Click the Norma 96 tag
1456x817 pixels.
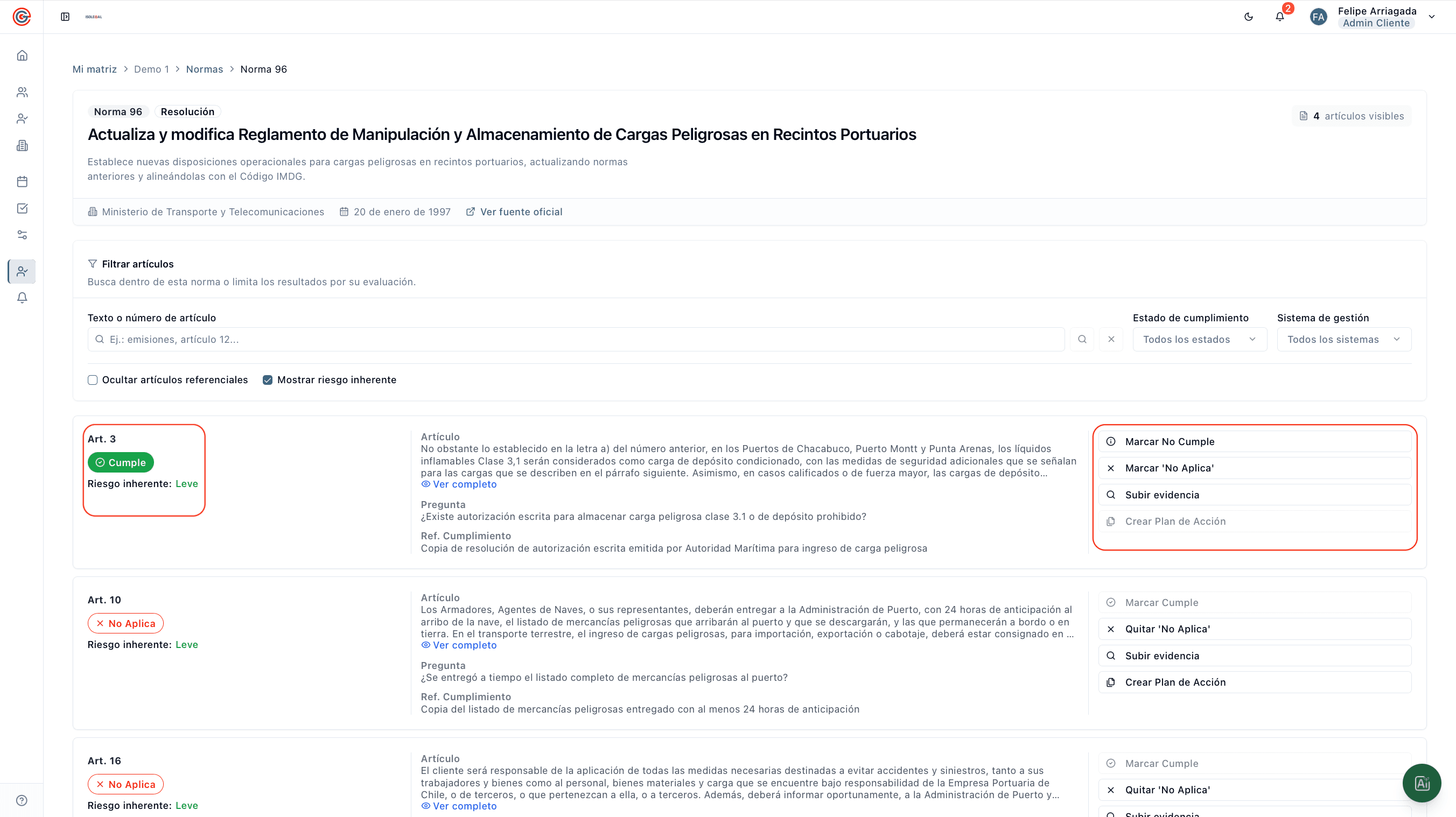[x=118, y=112]
